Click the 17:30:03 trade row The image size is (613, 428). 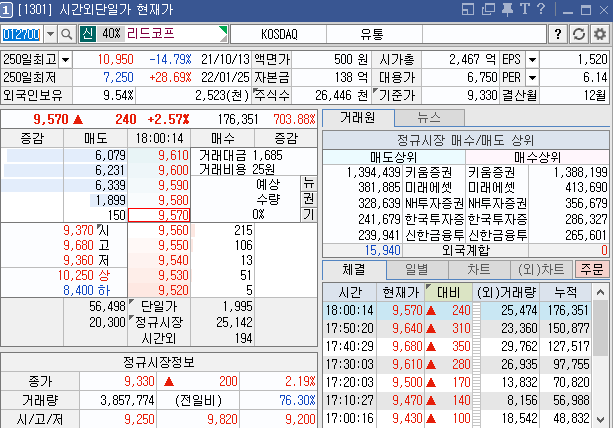(x=457, y=364)
